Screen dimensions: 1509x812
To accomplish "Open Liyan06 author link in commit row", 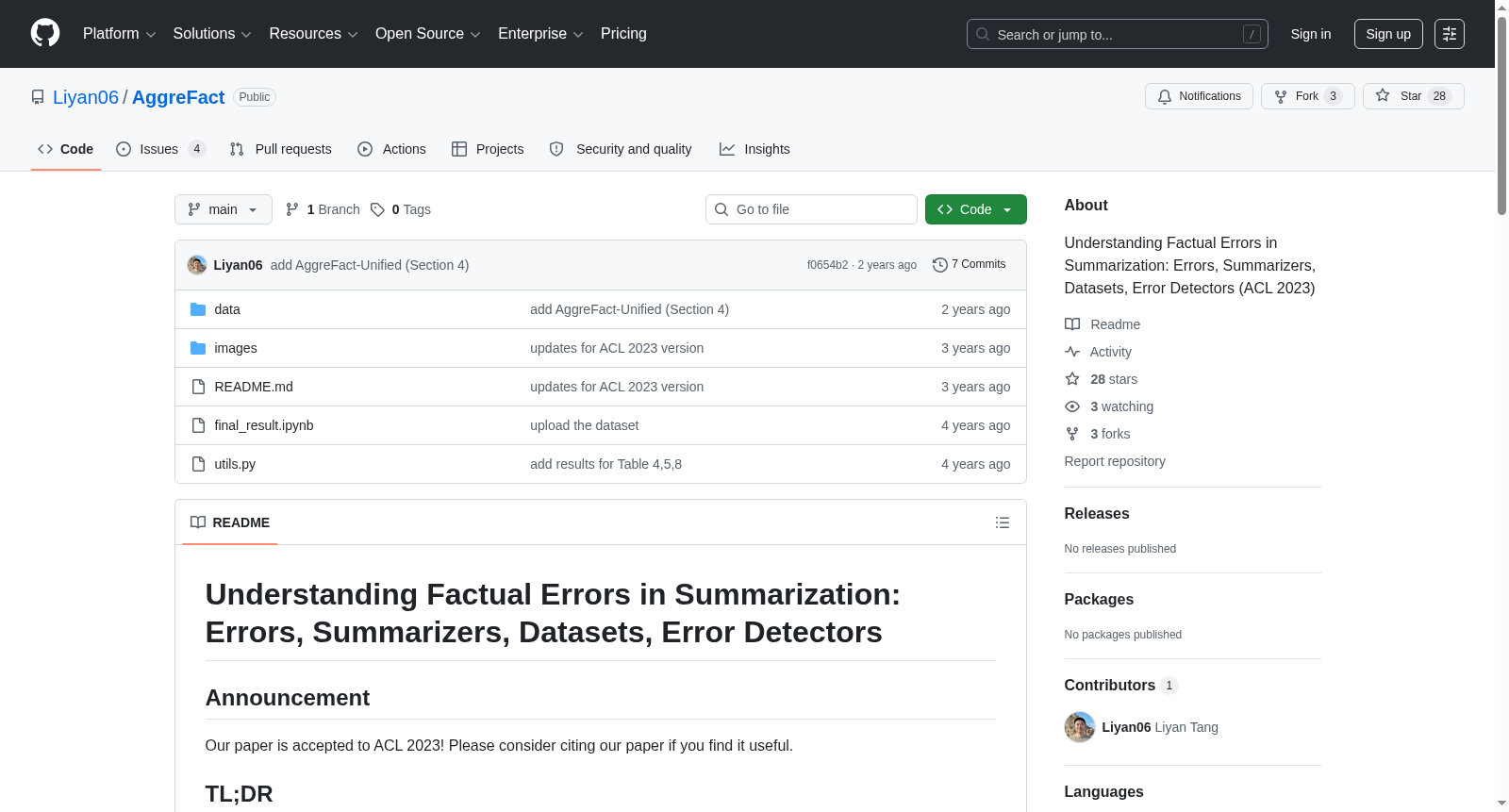I will point(238,265).
